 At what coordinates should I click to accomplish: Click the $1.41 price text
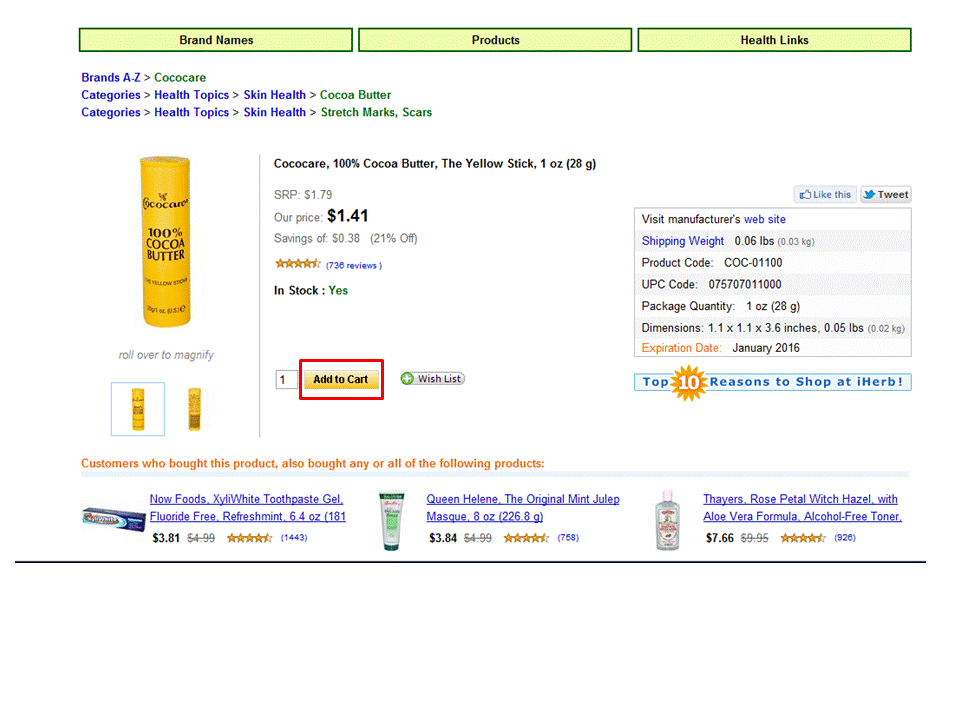(x=348, y=216)
